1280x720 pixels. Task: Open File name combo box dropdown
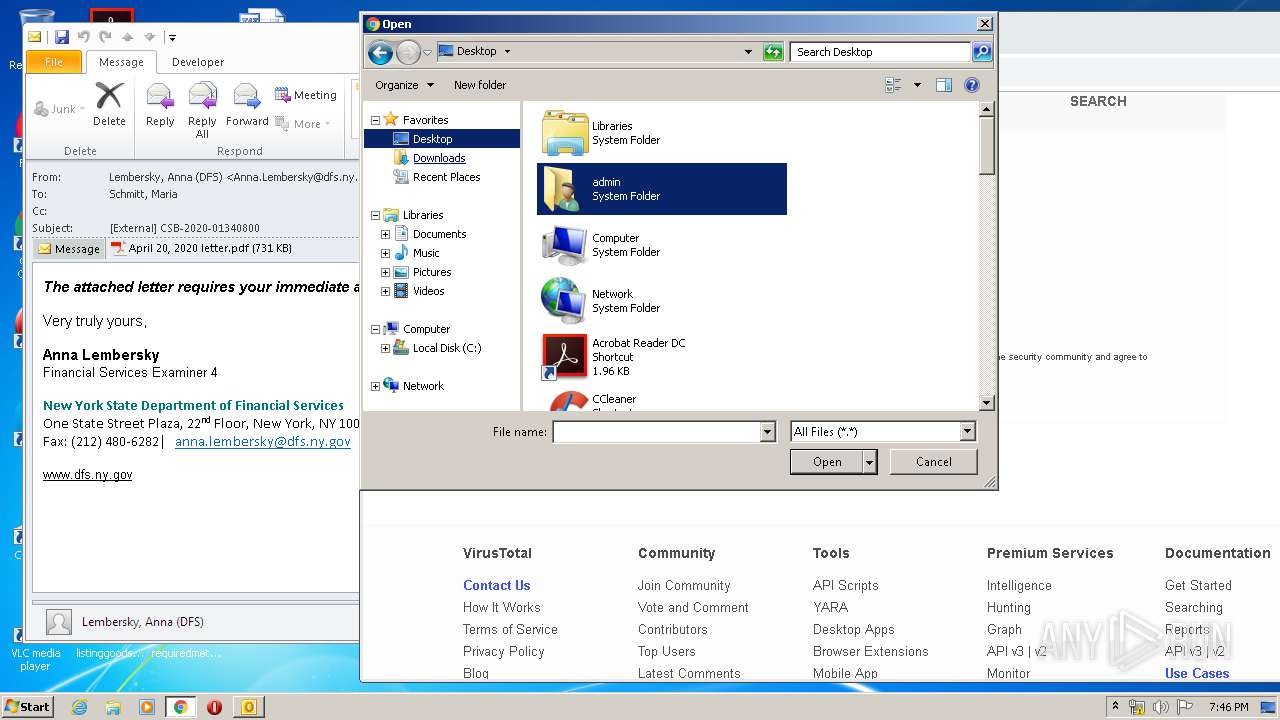coord(768,432)
